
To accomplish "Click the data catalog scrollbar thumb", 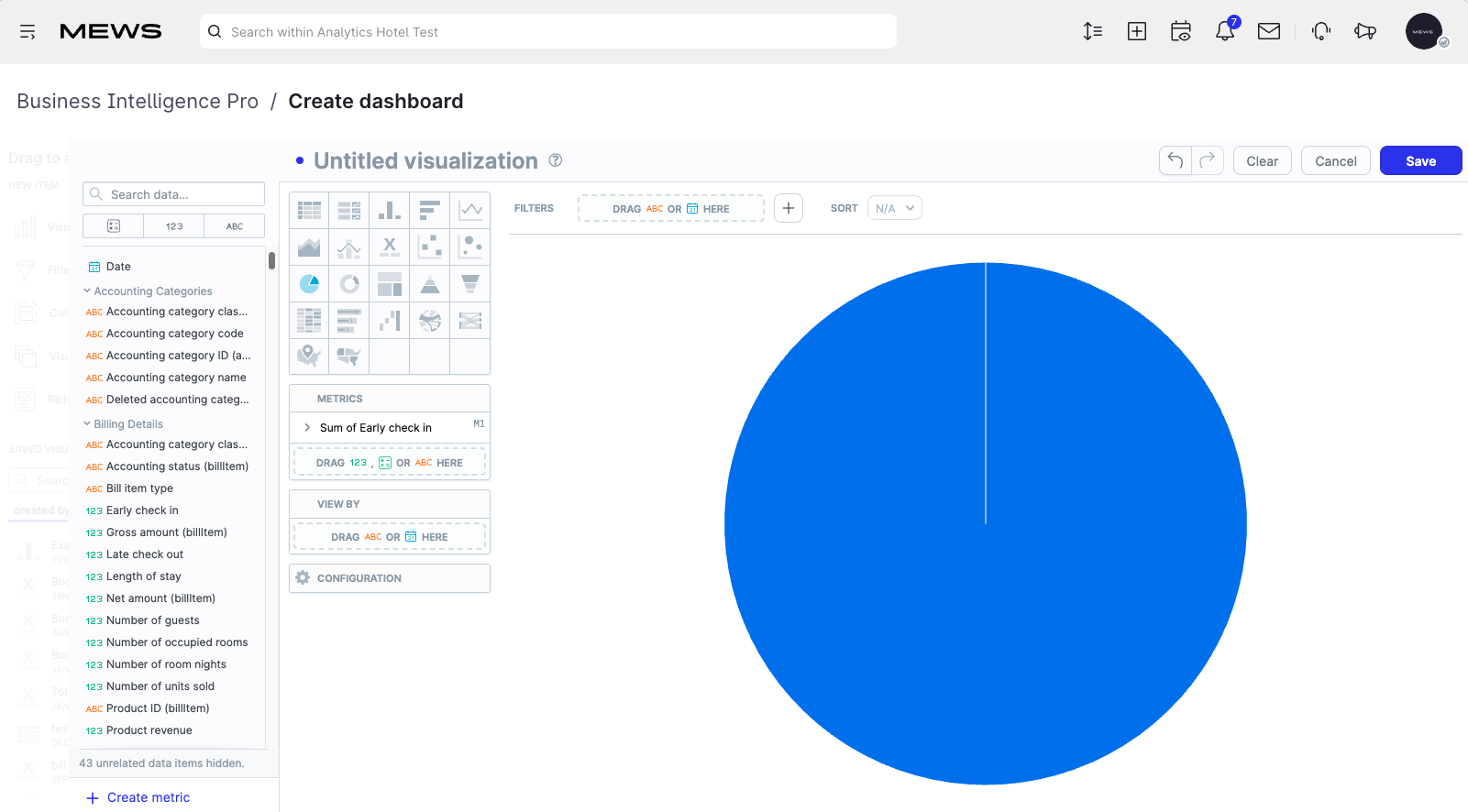I will pyautogui.click(x=271, y=260).
